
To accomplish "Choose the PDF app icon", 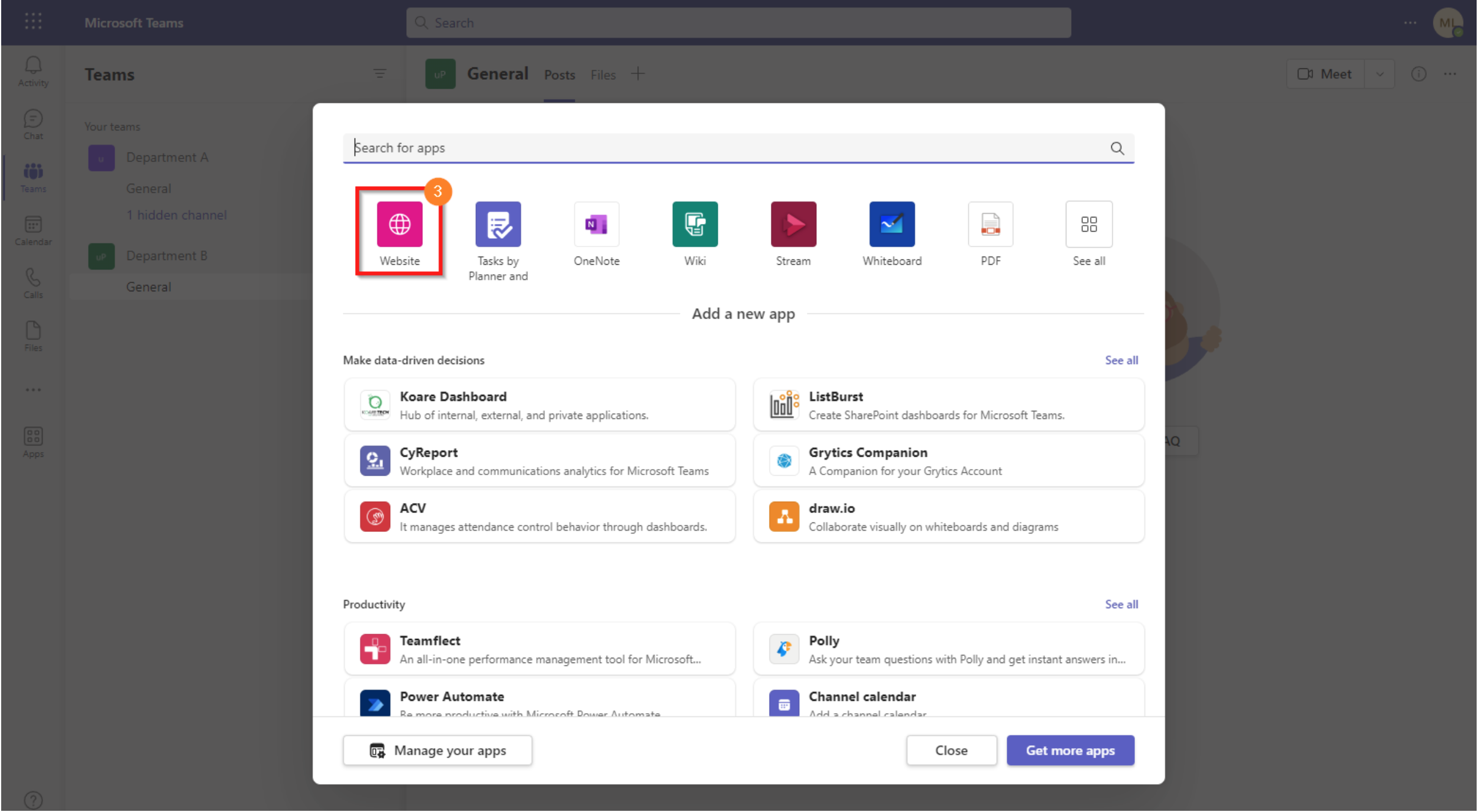I will [990, 224].
